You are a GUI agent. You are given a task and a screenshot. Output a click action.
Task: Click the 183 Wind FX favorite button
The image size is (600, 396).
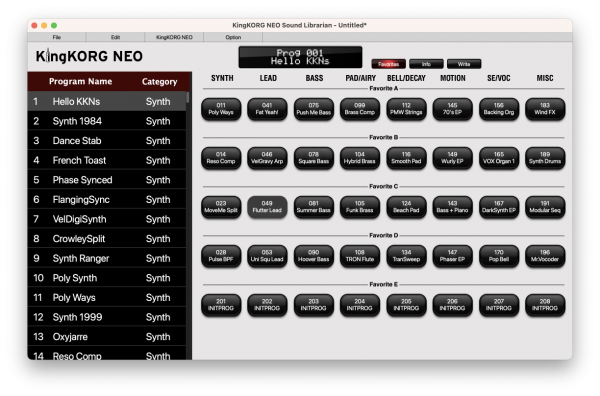point(545,109)
